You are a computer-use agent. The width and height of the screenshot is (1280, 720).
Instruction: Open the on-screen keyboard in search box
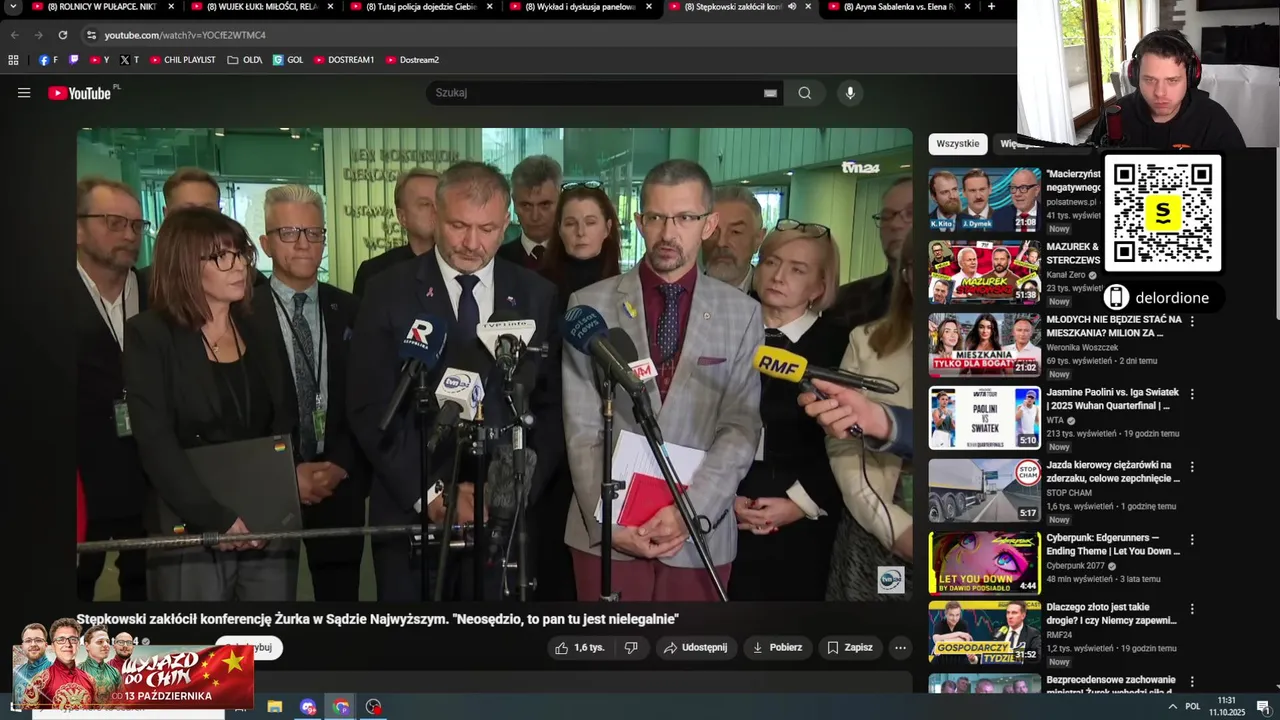click(x=770, y=93)
